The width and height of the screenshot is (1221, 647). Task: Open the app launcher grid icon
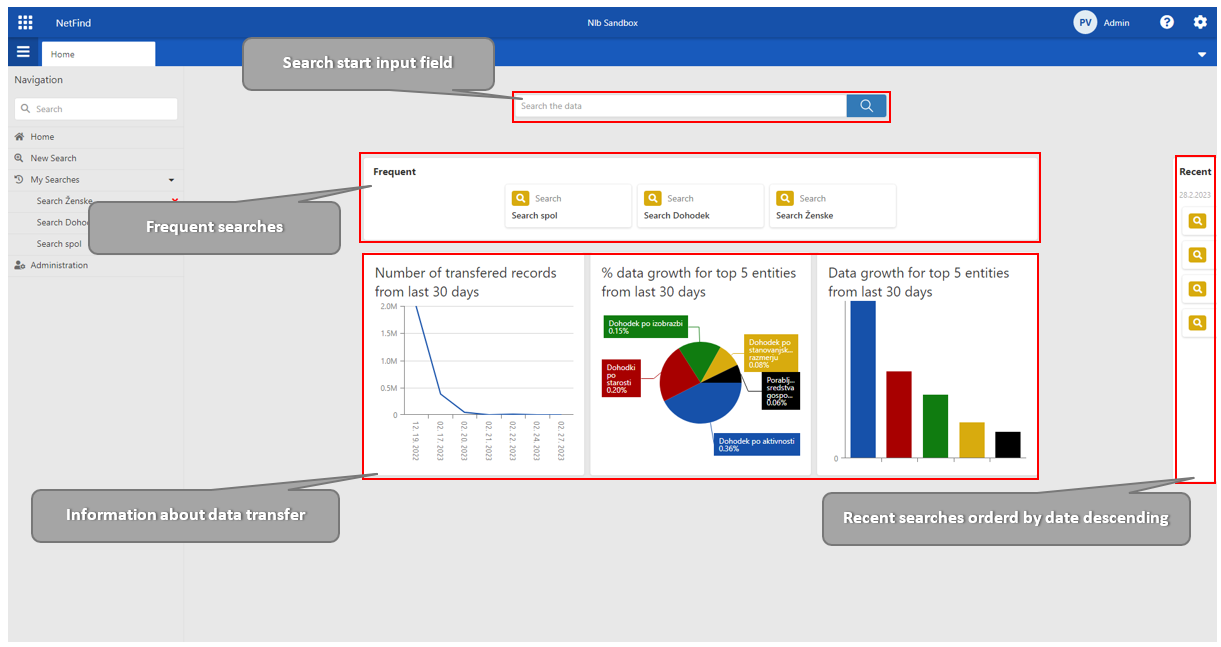[26, 22]
